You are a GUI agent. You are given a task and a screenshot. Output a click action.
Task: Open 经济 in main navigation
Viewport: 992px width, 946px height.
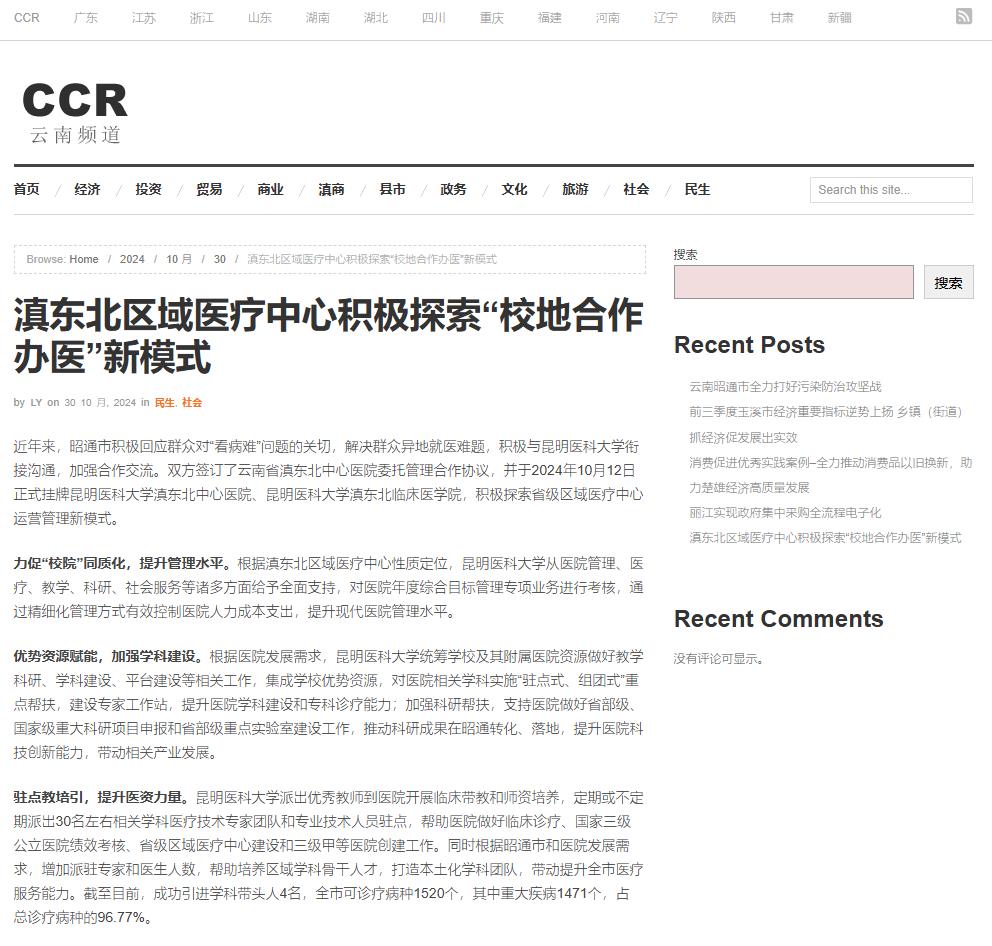87,189
